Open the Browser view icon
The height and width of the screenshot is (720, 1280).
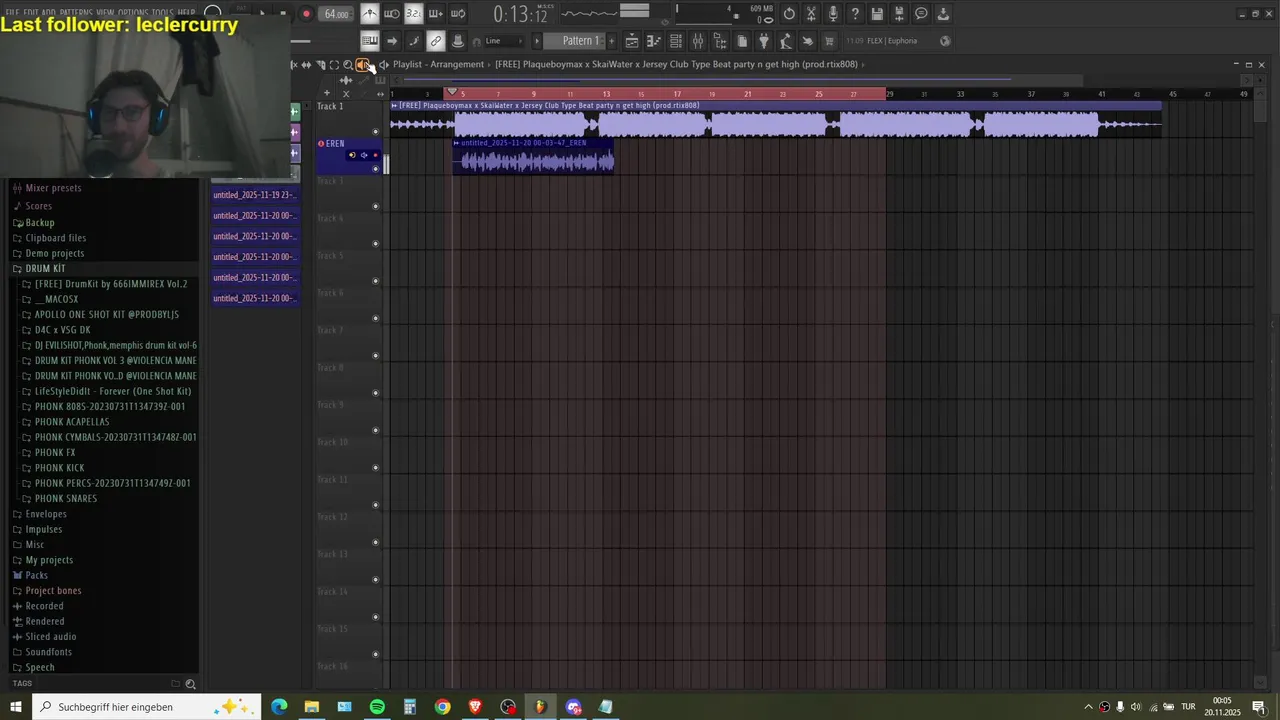pyautogui.click(x=720, y=41)
